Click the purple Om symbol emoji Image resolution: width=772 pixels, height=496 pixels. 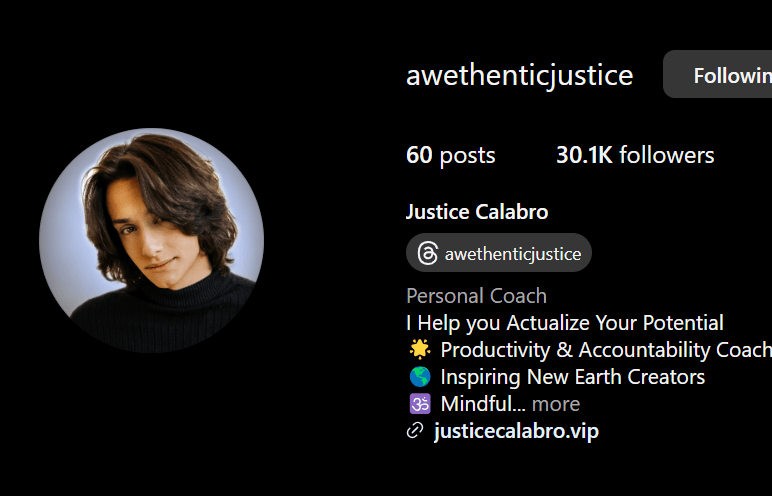[x=420, y=404]
